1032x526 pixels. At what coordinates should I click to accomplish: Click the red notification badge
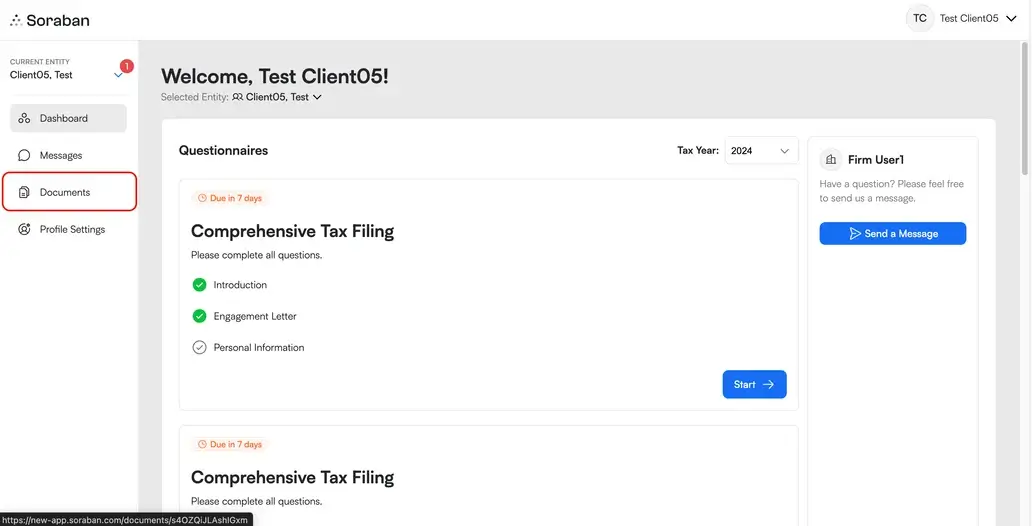coord(126,66)
